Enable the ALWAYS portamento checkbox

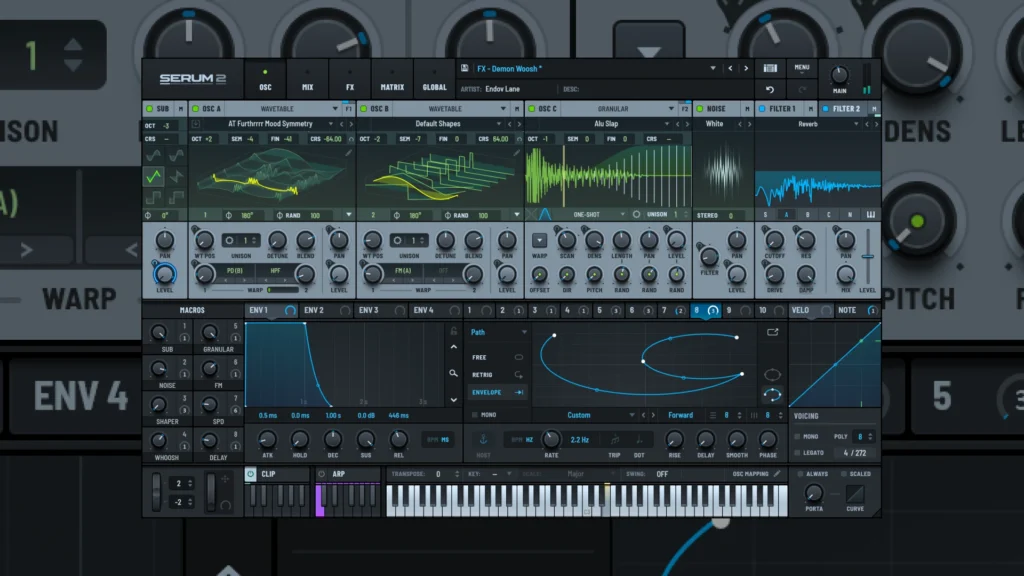tap(800, 473)
